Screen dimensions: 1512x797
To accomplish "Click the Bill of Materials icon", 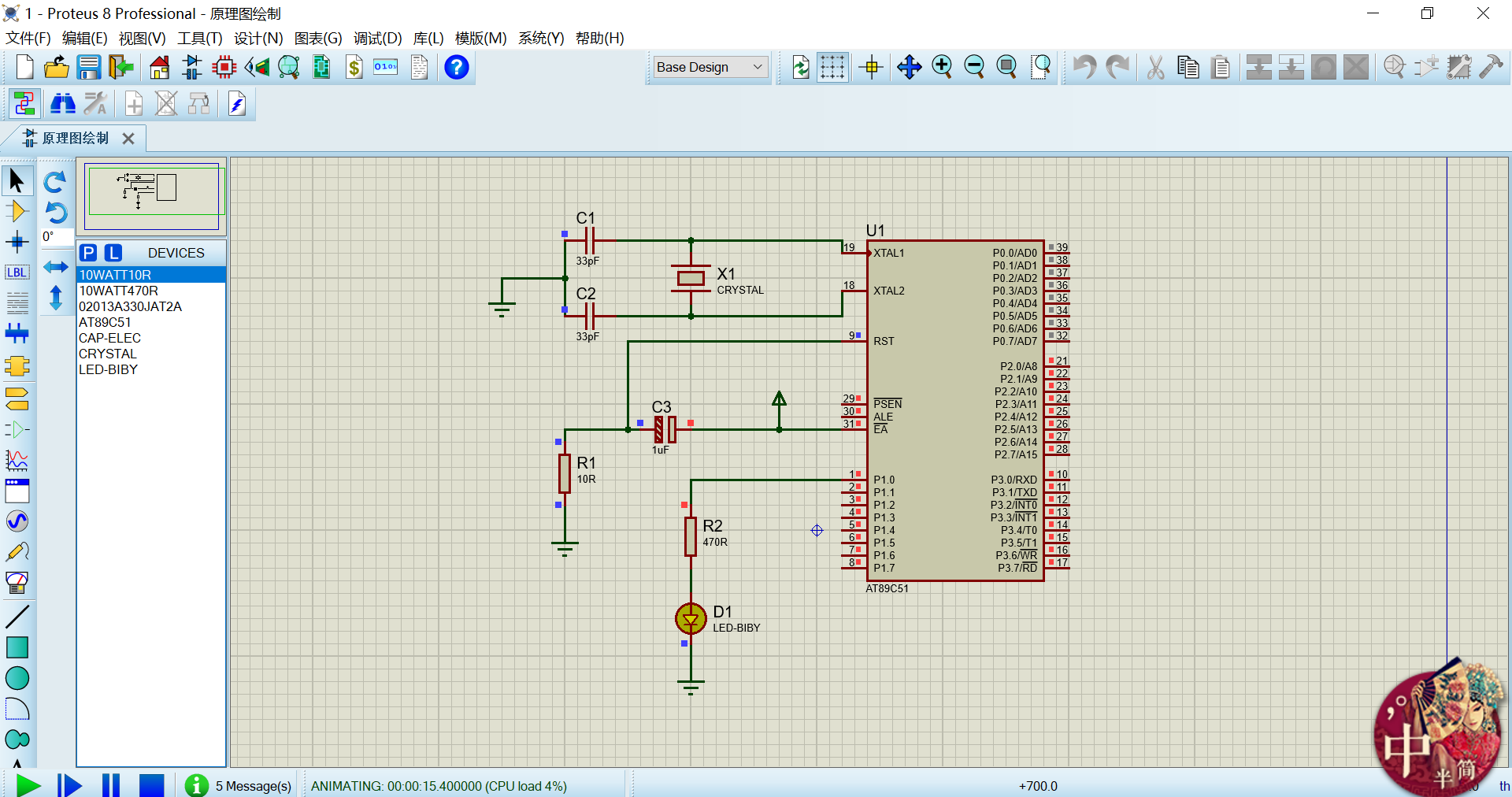I will click(354, 68).
